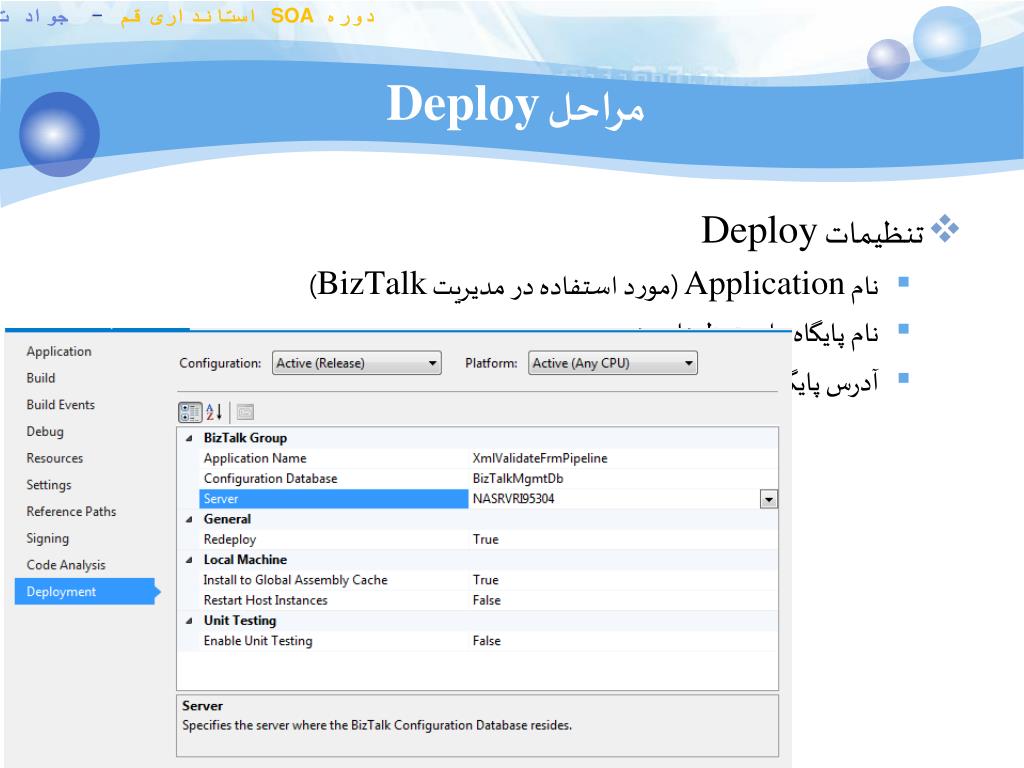Click the General category header
1024x768 pixels.
227,519
